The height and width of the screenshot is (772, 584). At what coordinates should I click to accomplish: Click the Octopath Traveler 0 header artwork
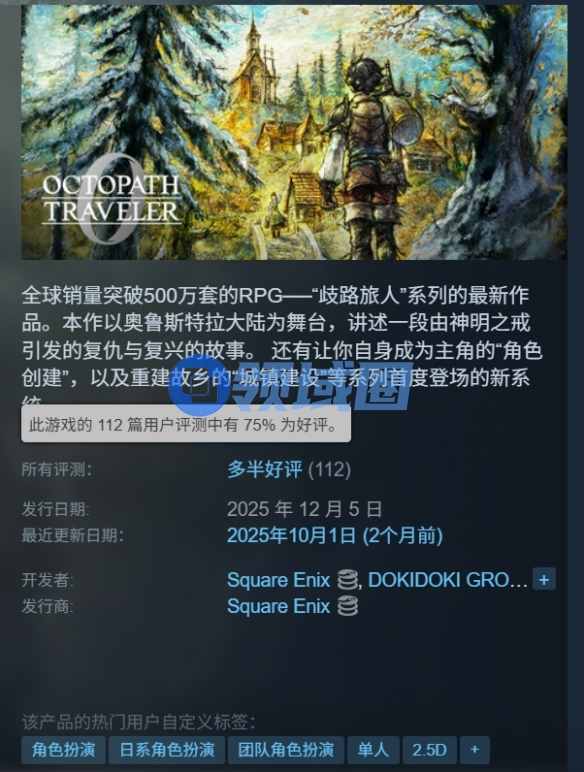pyautogui.click(x=294, y=132)
